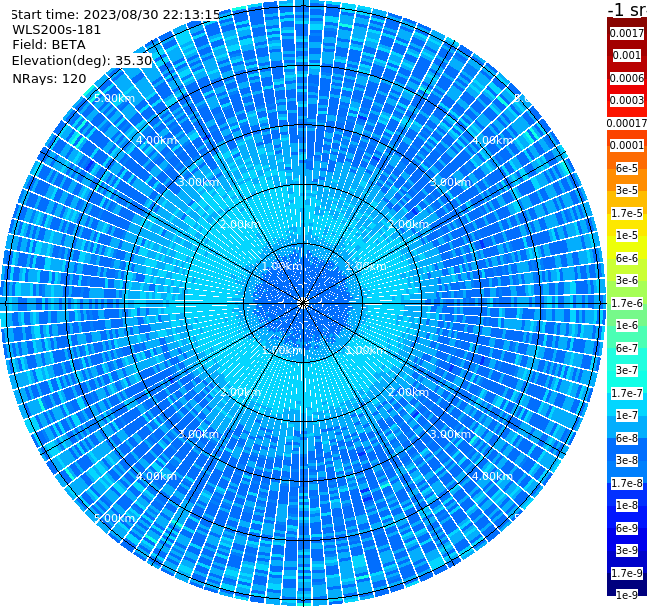Click the 6e-6 colorbar label
Image resolution: width=647 pixels, height=607 pixels.
[627, 258]
